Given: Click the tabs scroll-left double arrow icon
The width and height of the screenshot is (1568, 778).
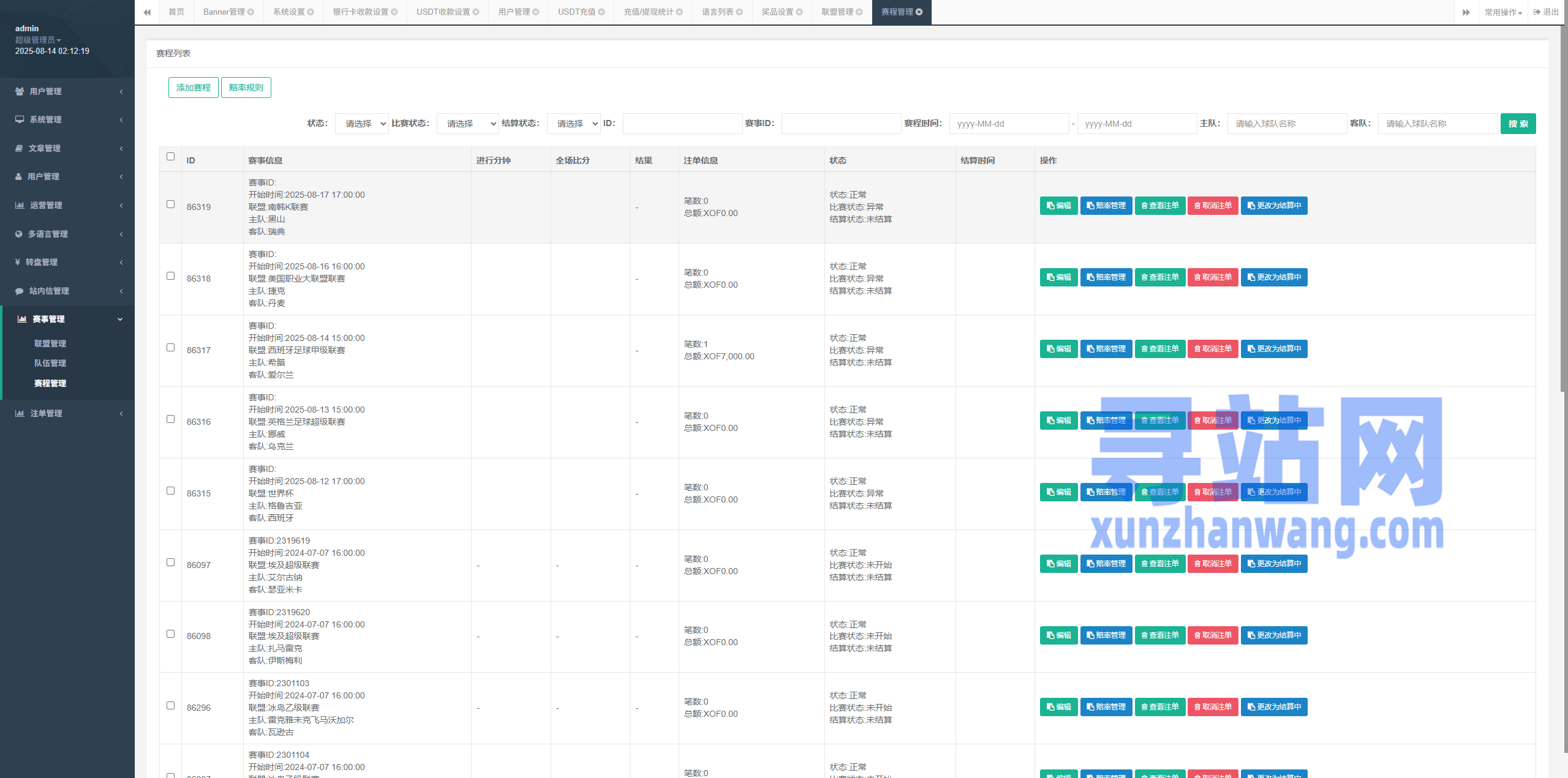Looking at the screenshot, I should (x=147, y=12).
